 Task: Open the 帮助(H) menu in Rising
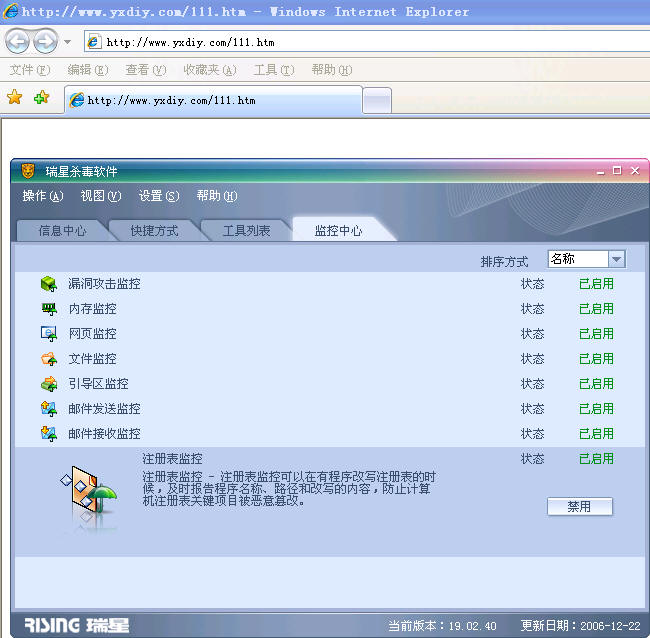[x=217, y=196]
